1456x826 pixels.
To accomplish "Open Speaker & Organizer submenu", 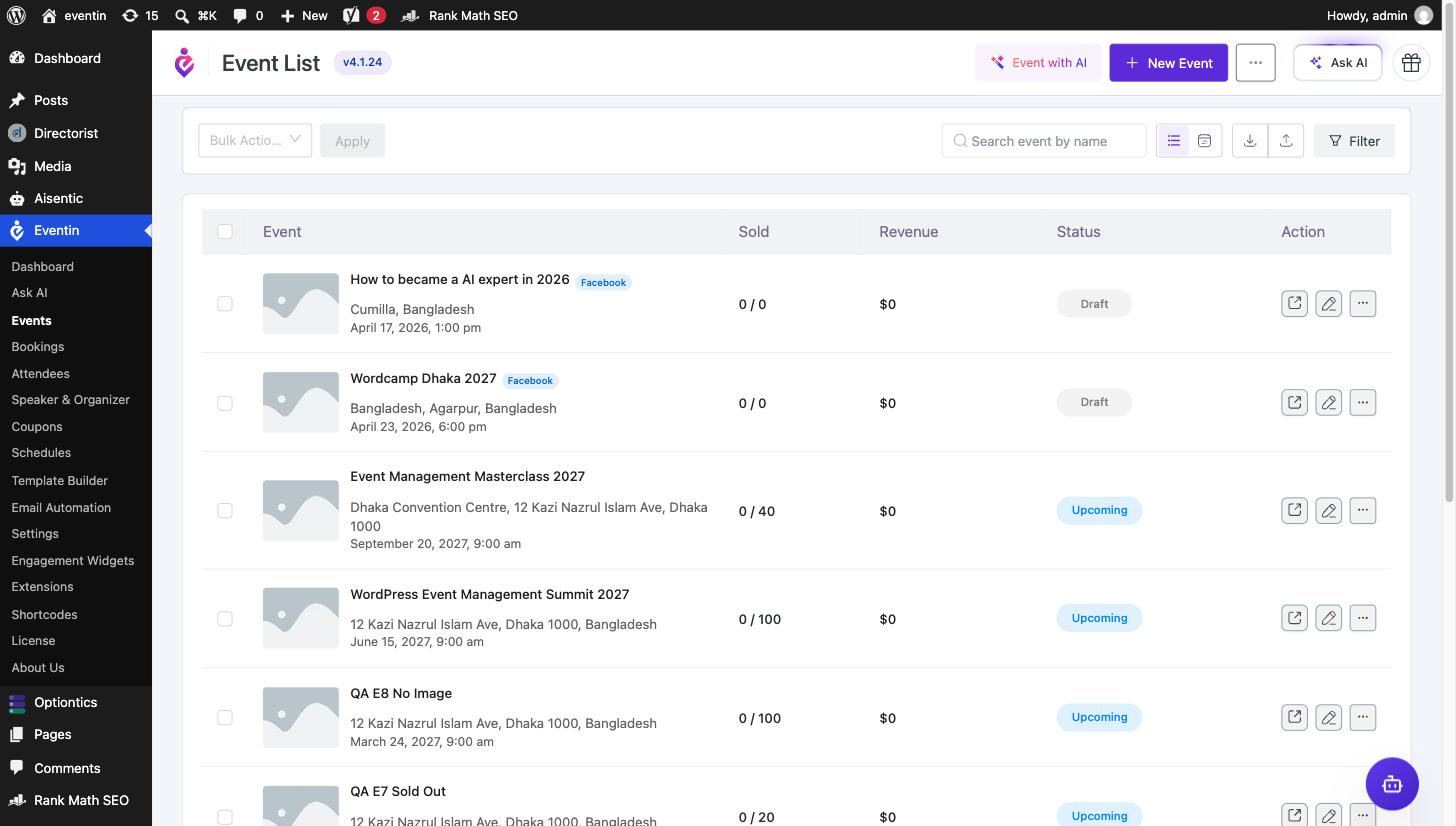I will tap(70, 400).
